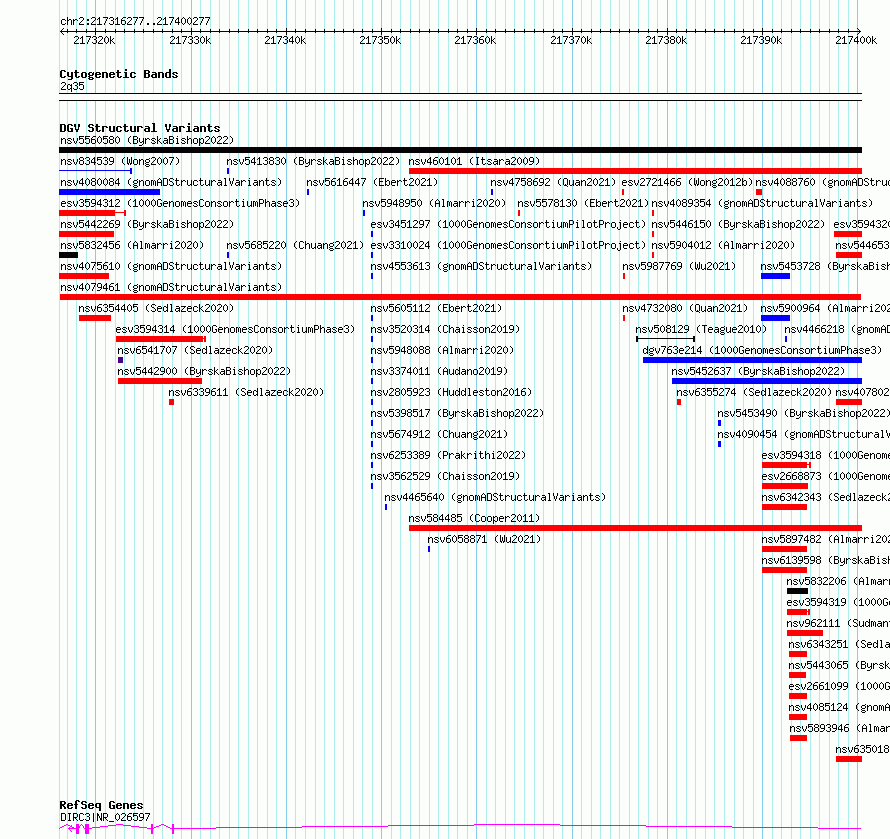Open nsv460101 (Itsara2009) variant label
This screenshot has width=890, height=839.
pyautogui.click(x=474, y=161)
